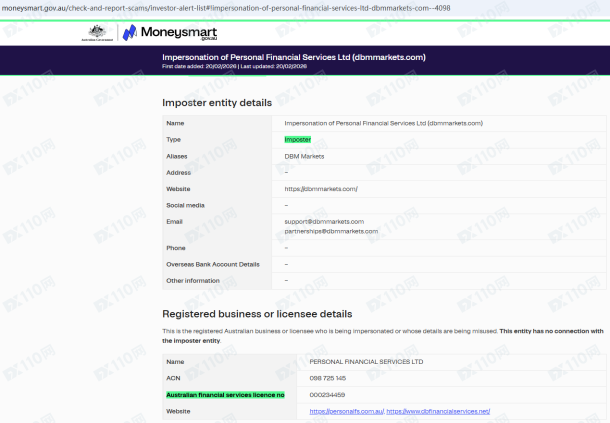Click the imposter name value with dbmmarkets.com
This screenshot has width=610, height=423.
[384, 123]
